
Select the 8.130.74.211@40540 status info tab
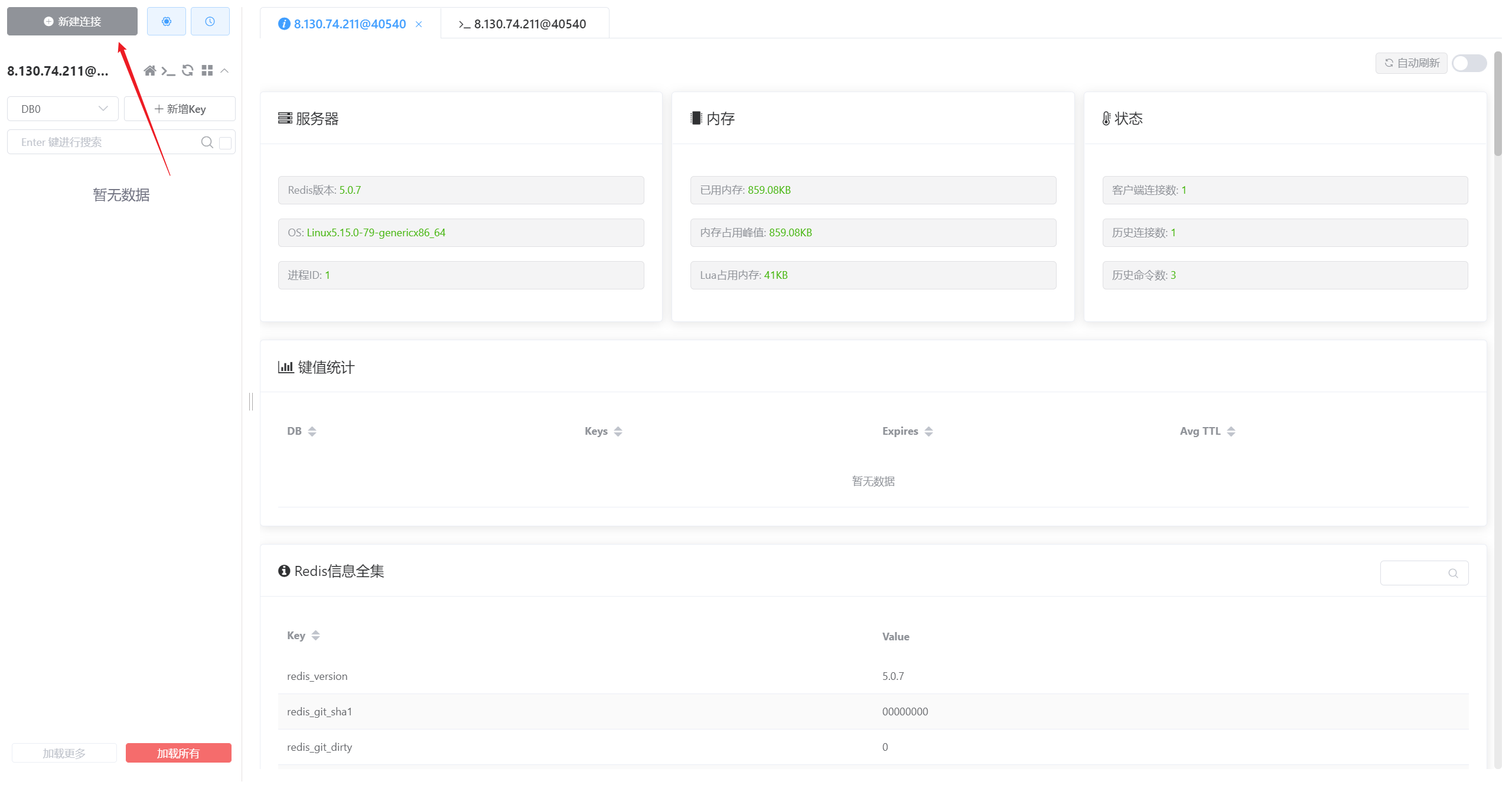[348, 24]
